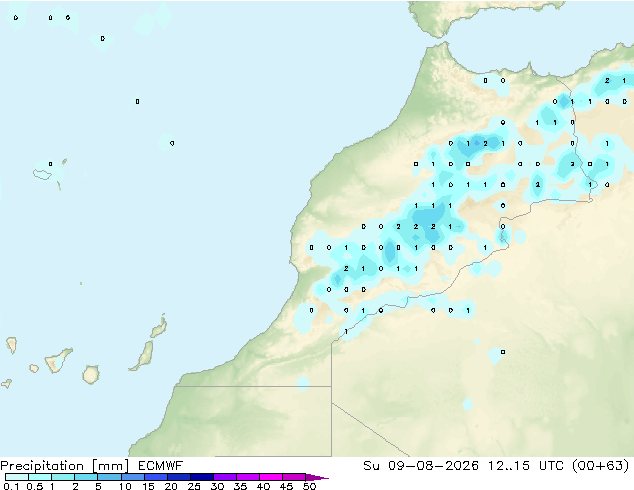Screen dimensions: 634x490
Task: Choose the 45–50 mm legend swatch
Action: tap(294, 477)
